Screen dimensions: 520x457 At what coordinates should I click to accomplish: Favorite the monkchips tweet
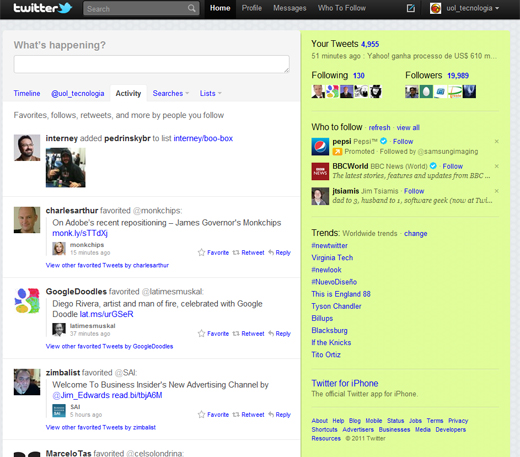(x=213, y=253)
